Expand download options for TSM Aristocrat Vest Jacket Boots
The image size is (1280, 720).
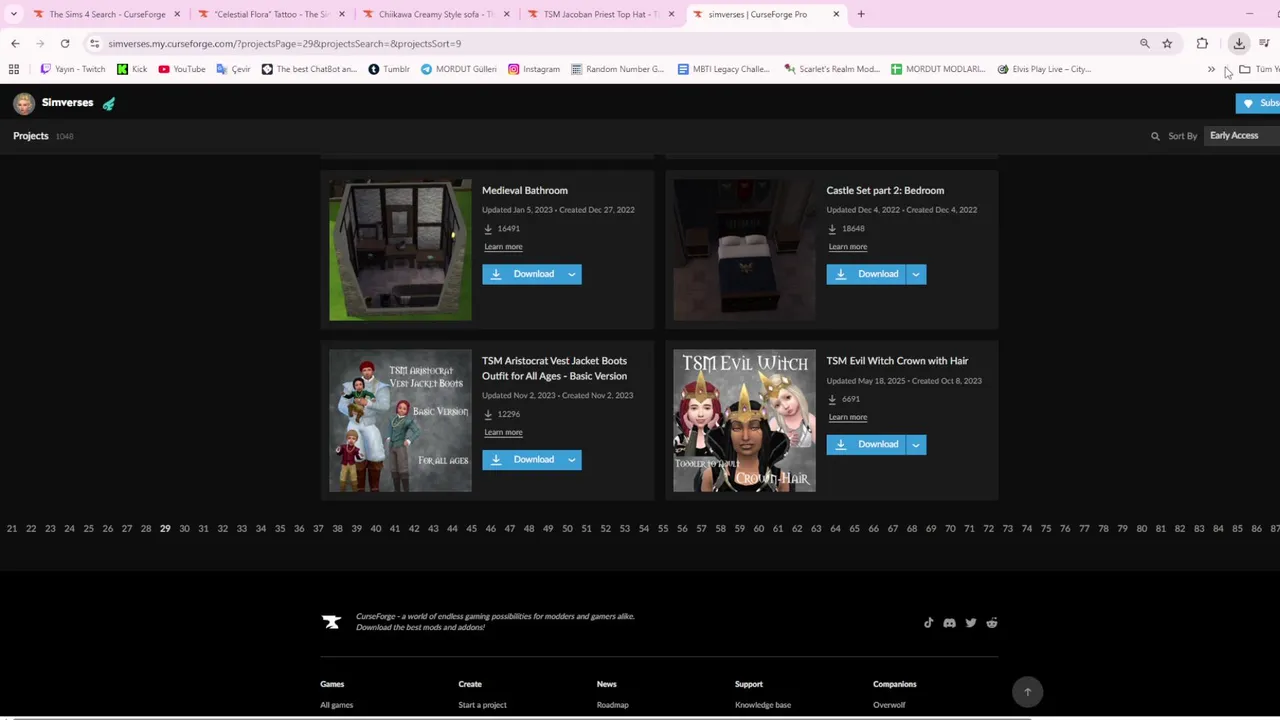point(572,459)
